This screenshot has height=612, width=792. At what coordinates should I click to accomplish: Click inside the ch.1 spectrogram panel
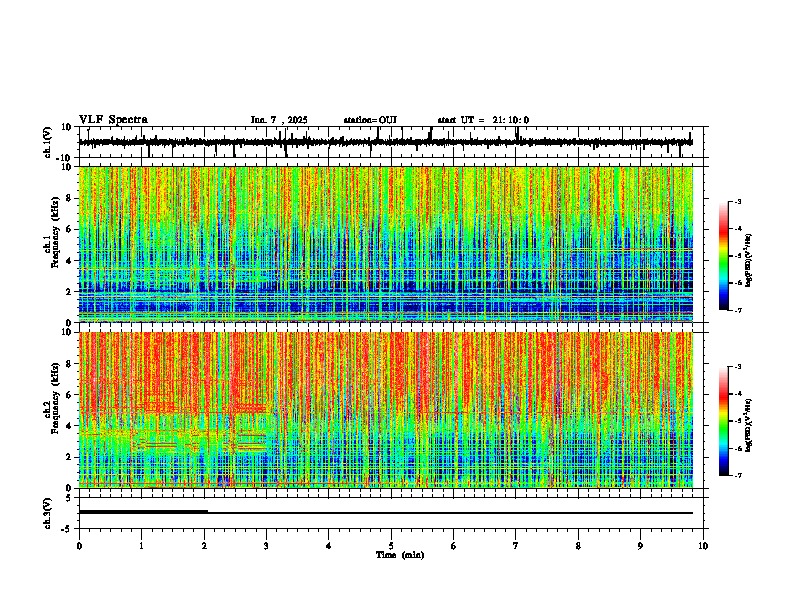tap(386, 244)
